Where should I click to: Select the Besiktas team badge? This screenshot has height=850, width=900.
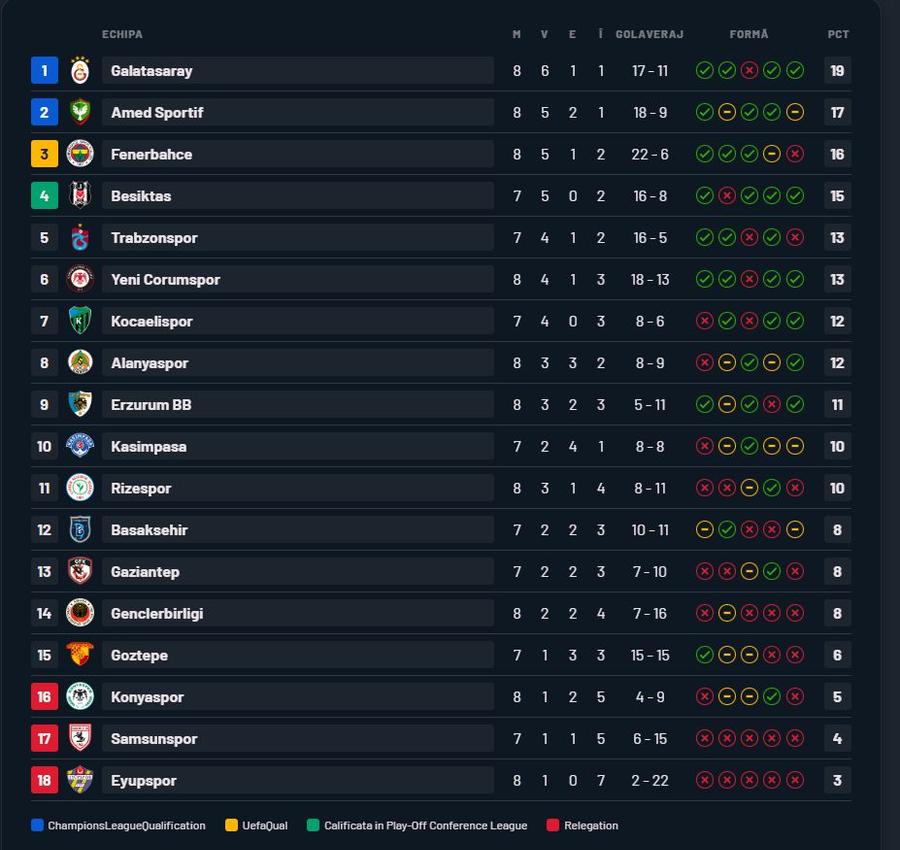(x=80, y=196)
